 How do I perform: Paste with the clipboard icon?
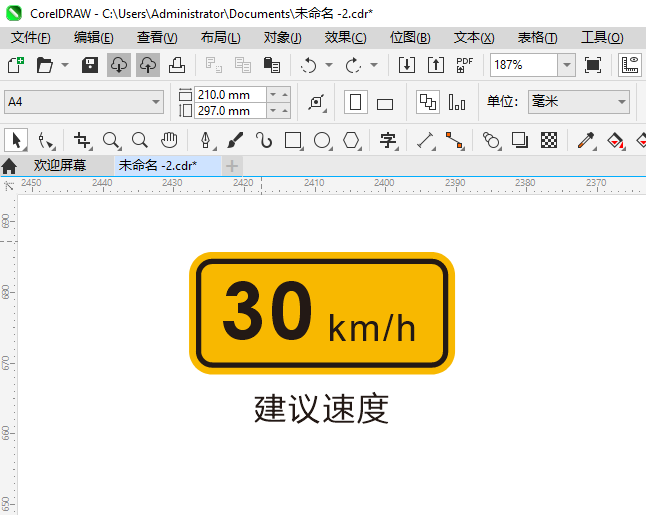click(272, 65)
